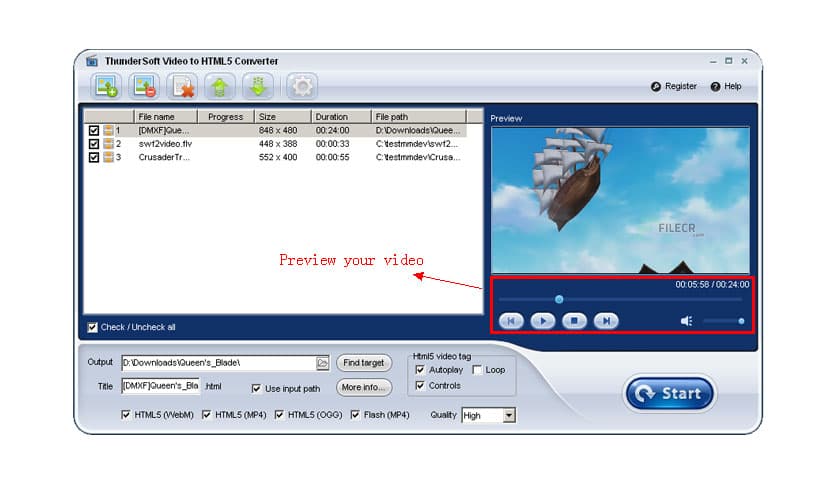Click the D:\Downloads\Quee... file path cell
This screenshot has width=836, height=484.
tap(417, 131)
